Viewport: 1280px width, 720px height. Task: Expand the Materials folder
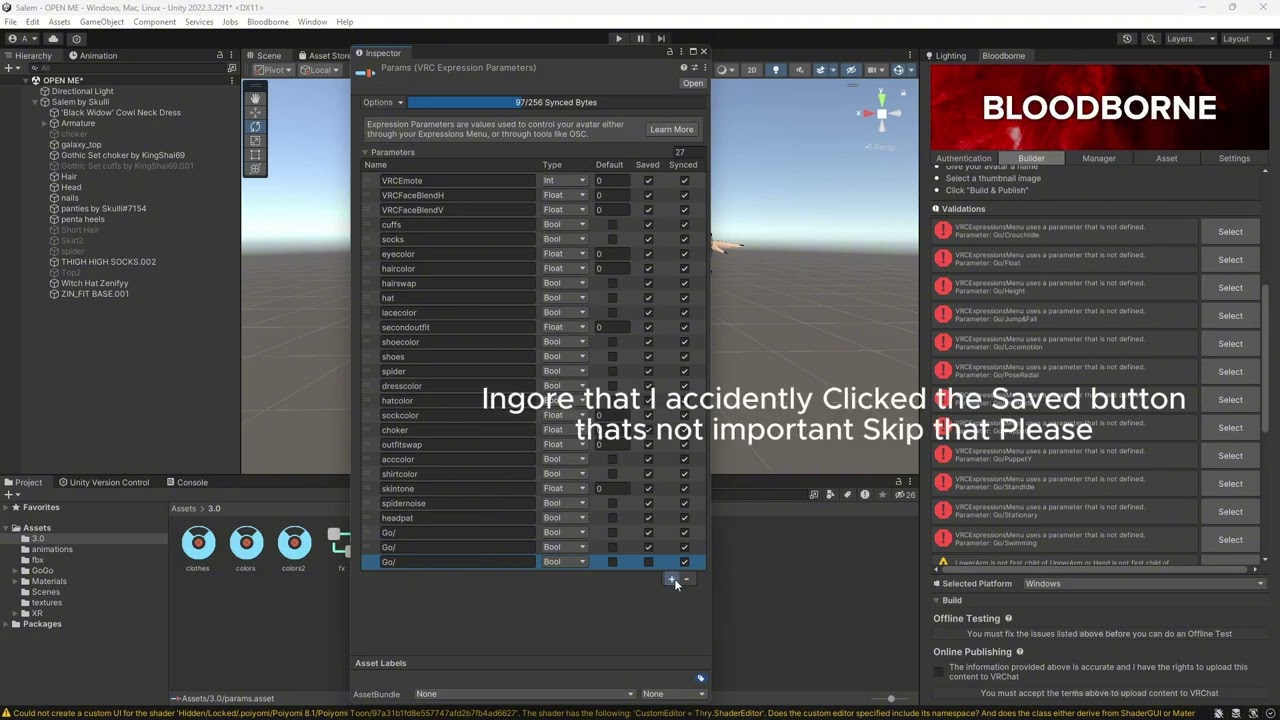[16, 581]
